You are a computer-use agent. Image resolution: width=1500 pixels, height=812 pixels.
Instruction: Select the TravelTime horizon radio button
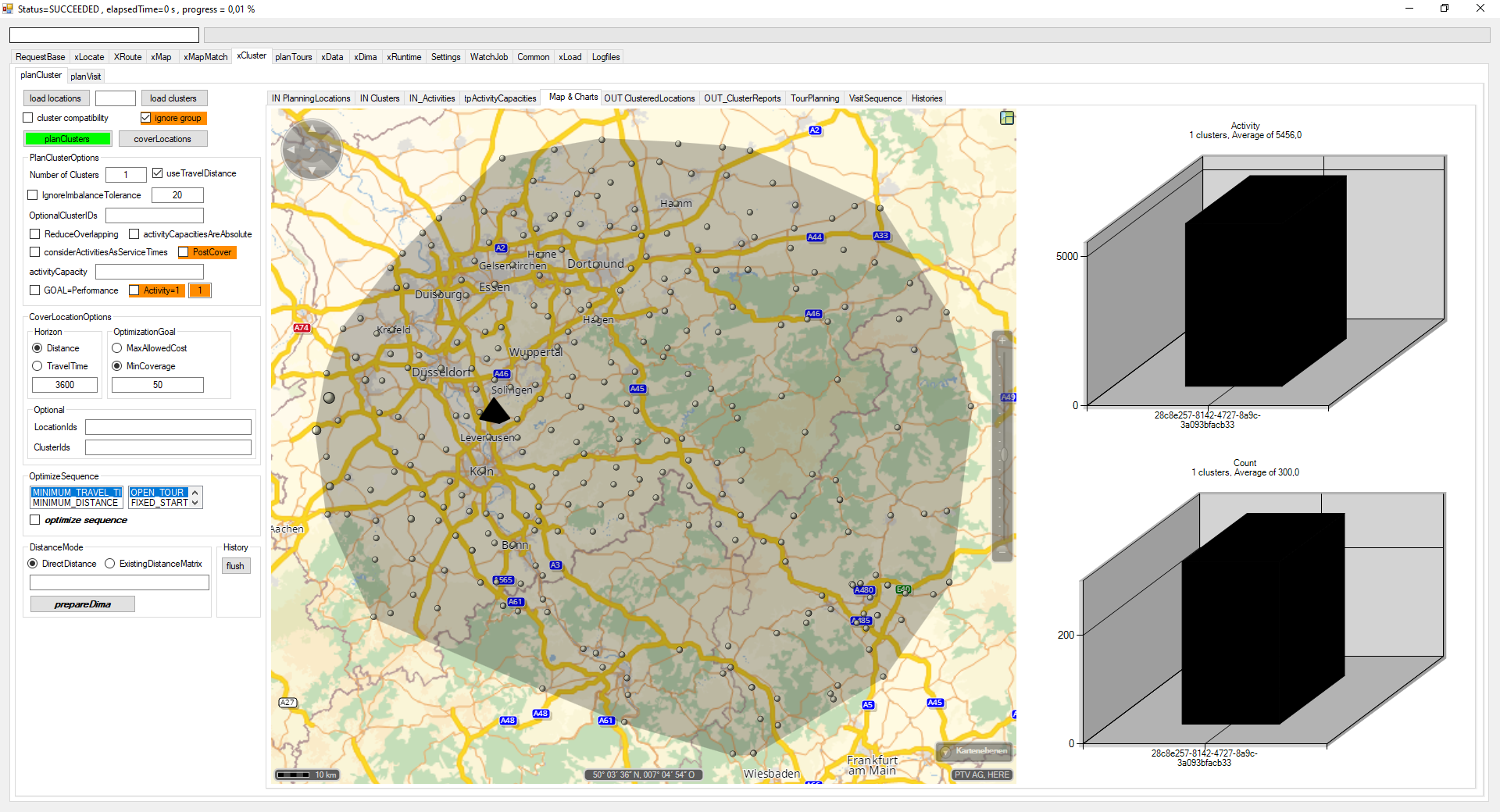click(x=37, y=366)
